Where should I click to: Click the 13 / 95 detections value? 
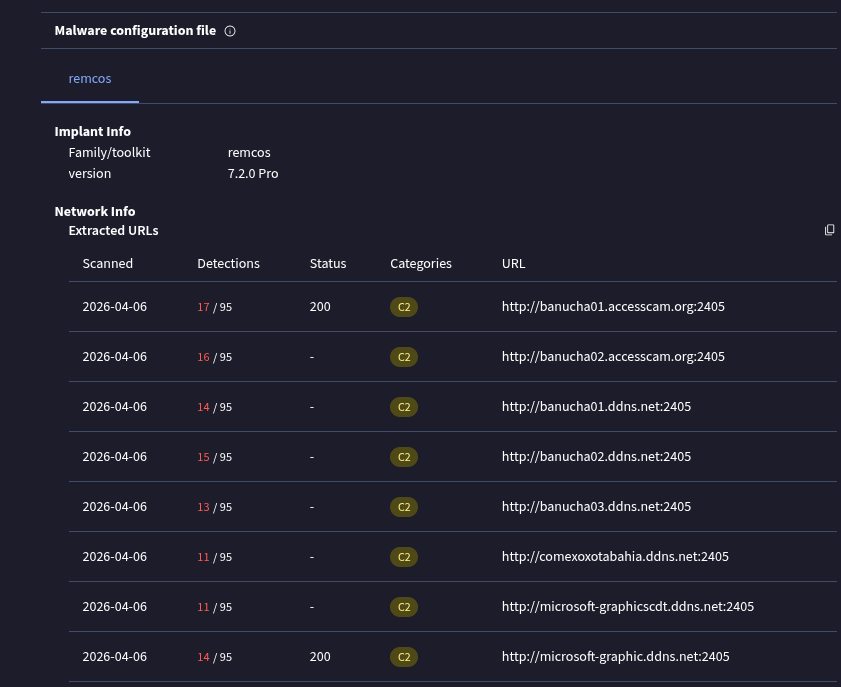215,507
